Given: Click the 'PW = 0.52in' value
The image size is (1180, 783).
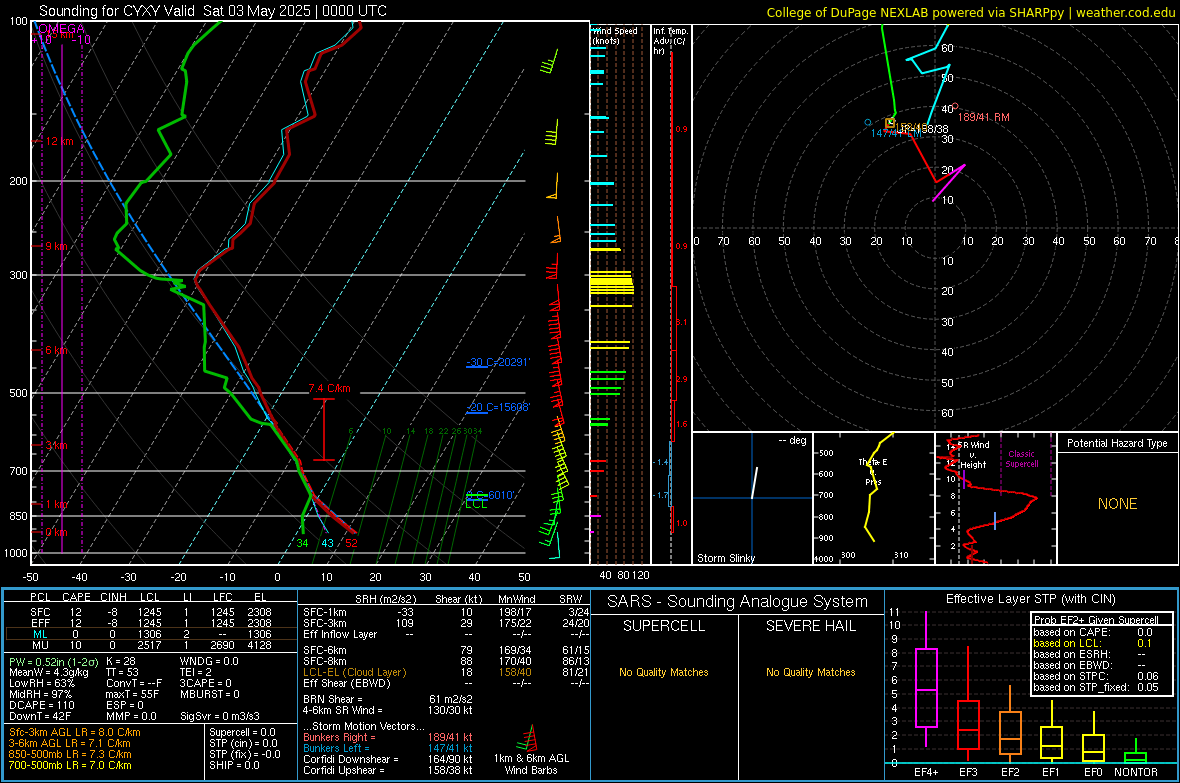Looking at the screenshot, I should (52, 662).
